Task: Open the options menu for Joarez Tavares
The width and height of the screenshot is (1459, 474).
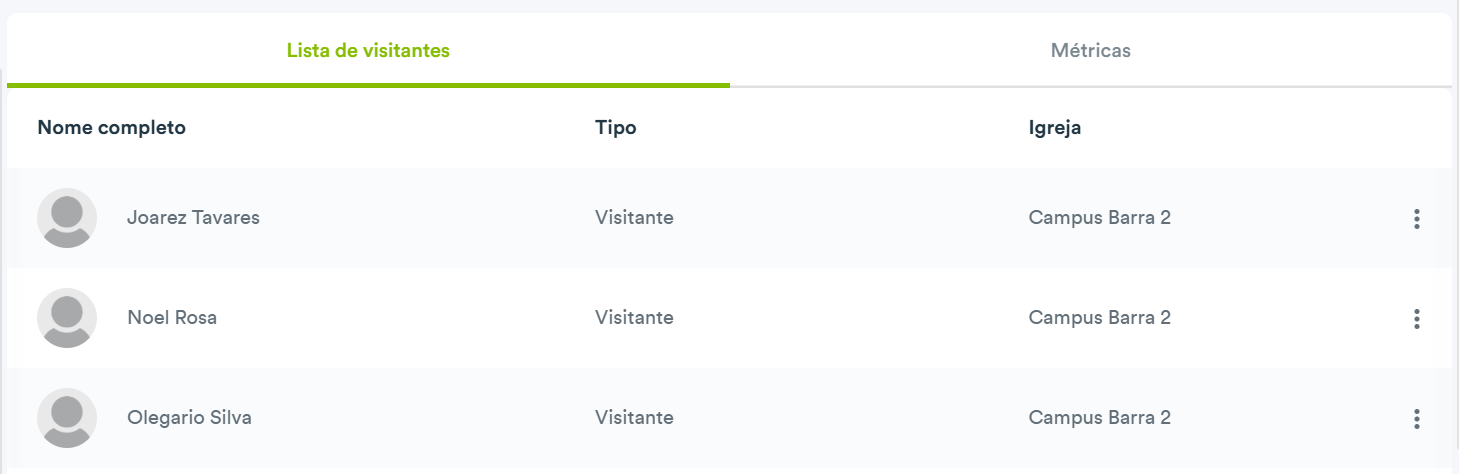Action: click(1416, 219)
